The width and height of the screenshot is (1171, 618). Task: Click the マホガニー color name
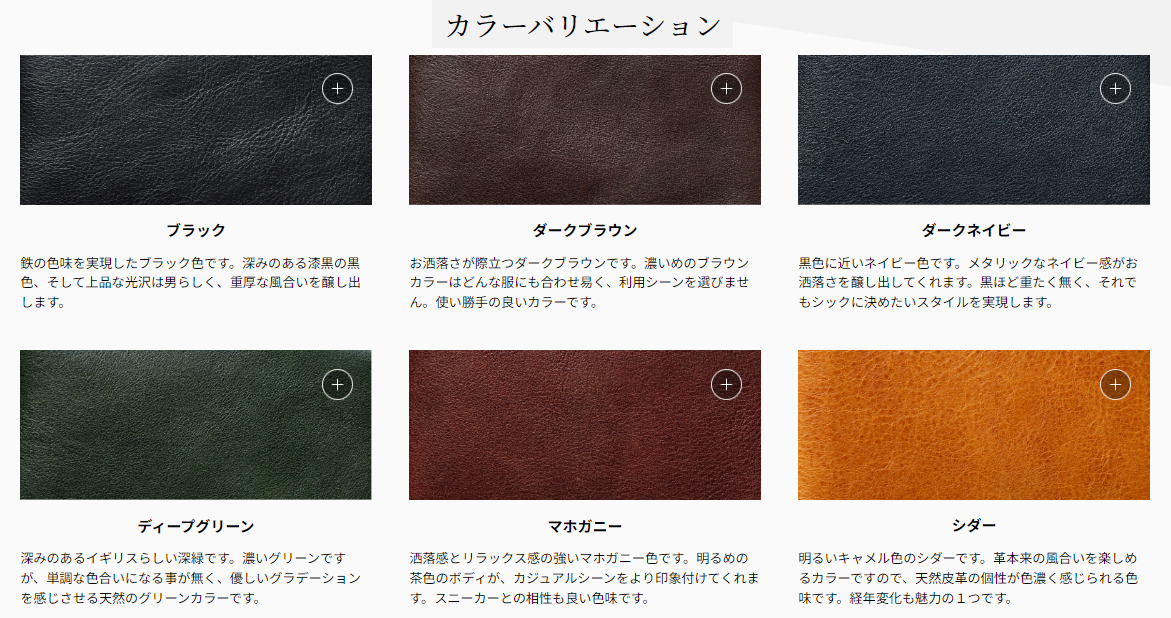[585, 526]
